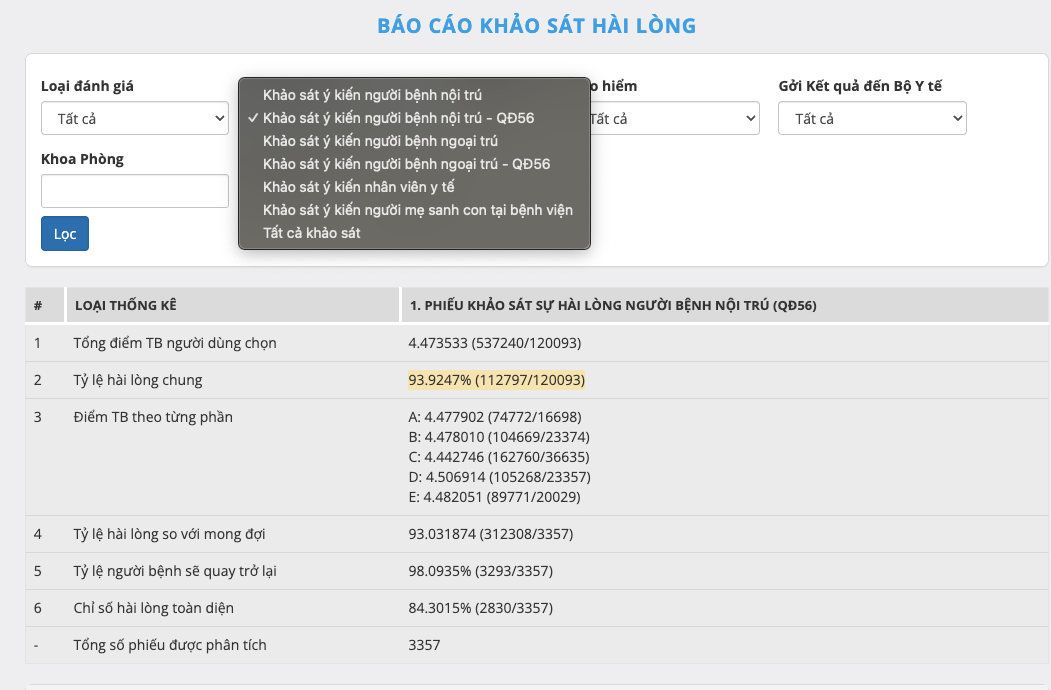Click the highlighted 93.9247% satisfaction value
The image size is (1051, 690).
[x=496, y=380]
